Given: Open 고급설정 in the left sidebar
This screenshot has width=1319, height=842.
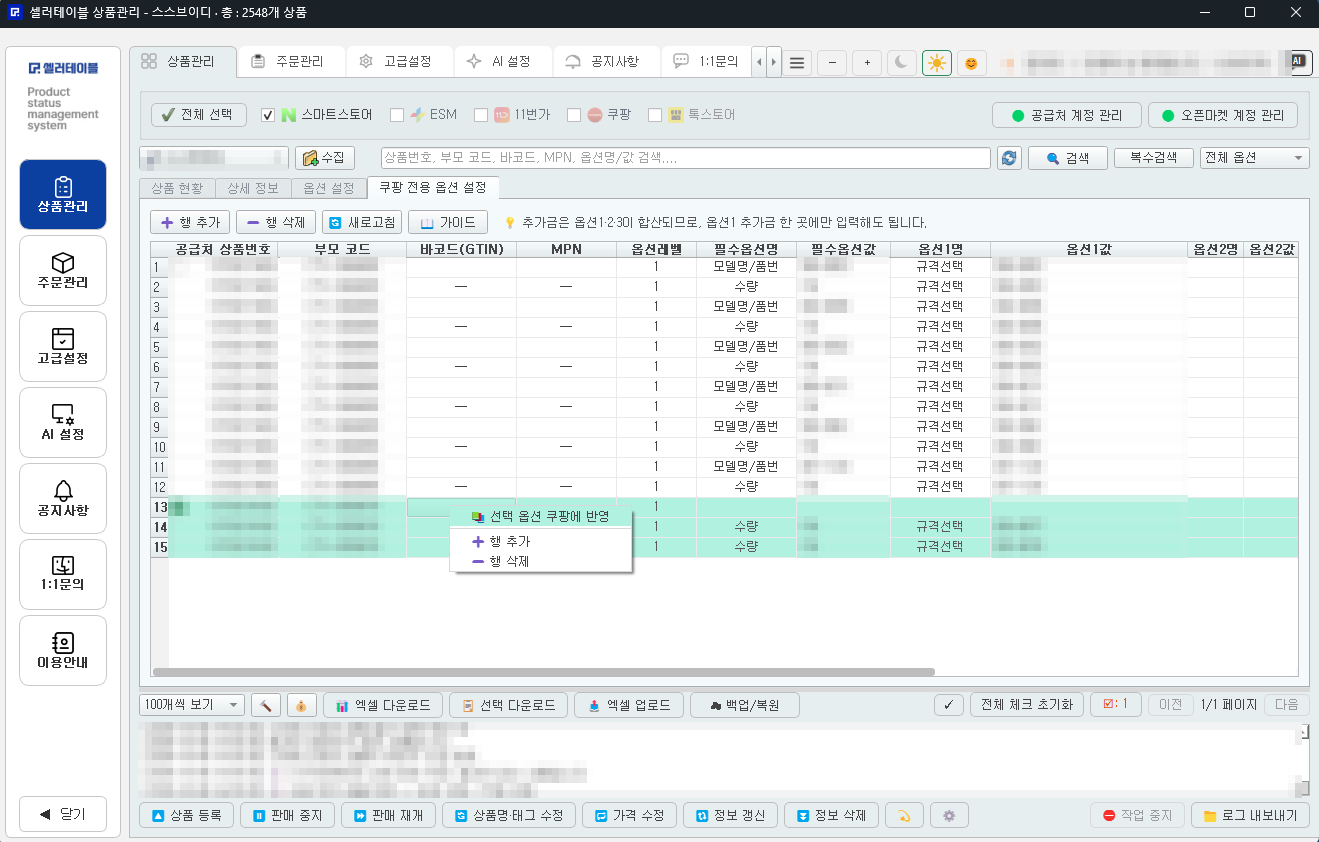Looking at the screenshot, I should pos(63,347).
